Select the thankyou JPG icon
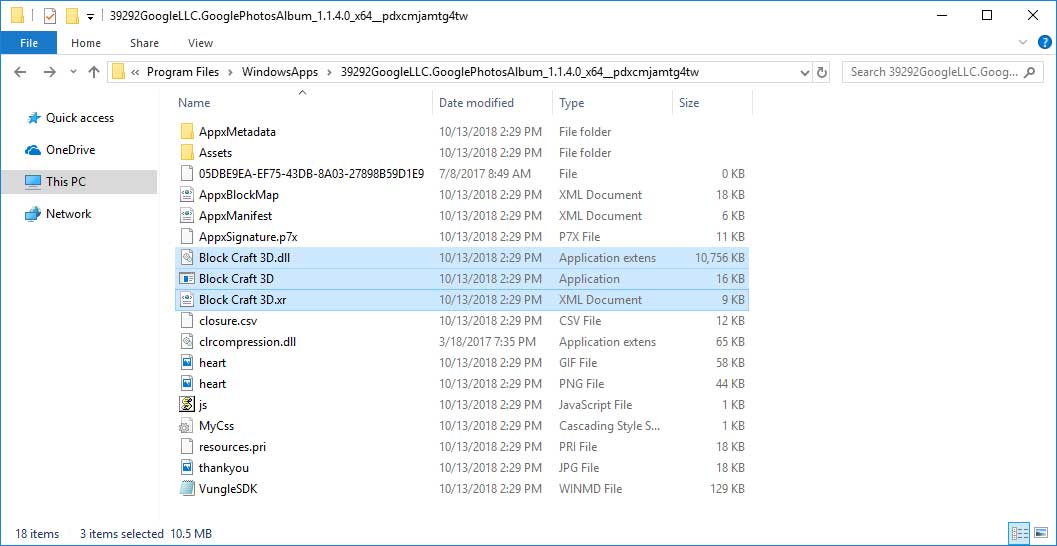 click(187, 468)
